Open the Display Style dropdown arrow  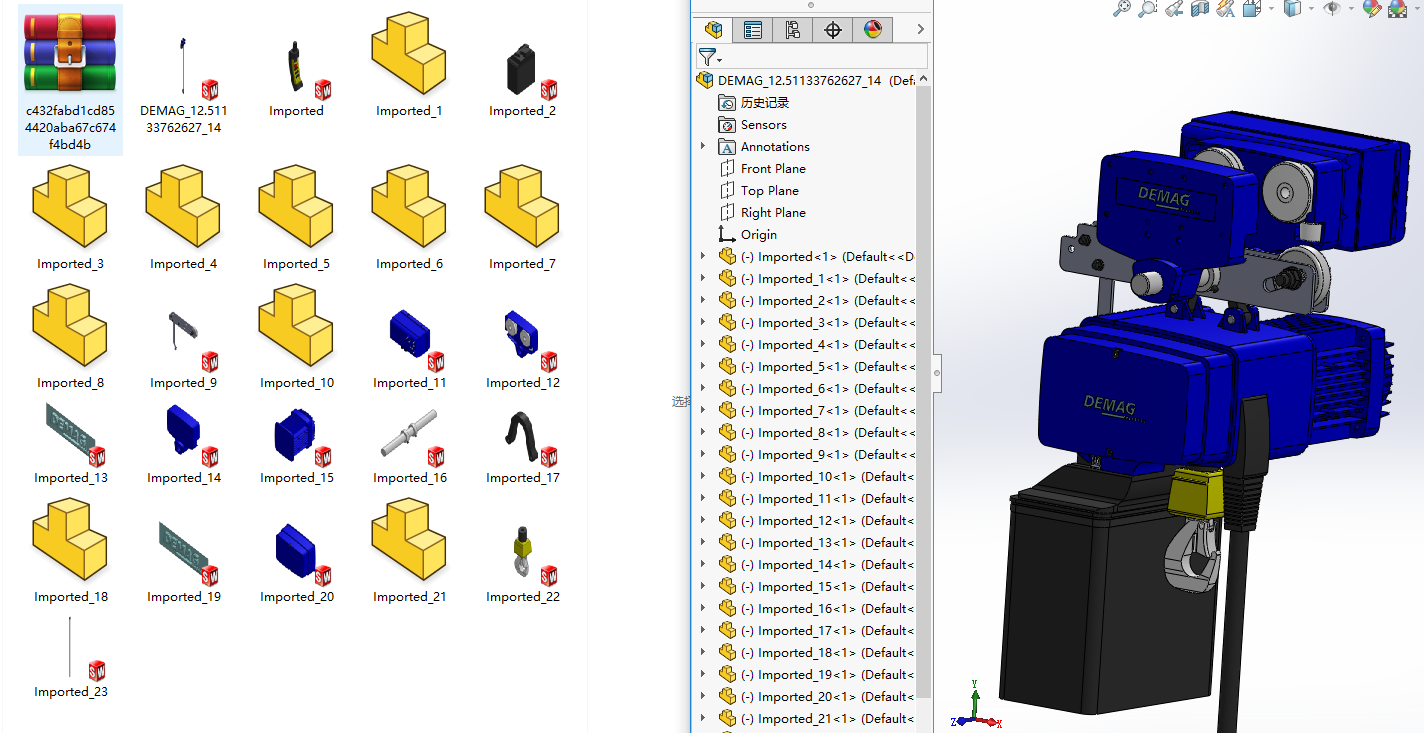[x=1312, y=8]
